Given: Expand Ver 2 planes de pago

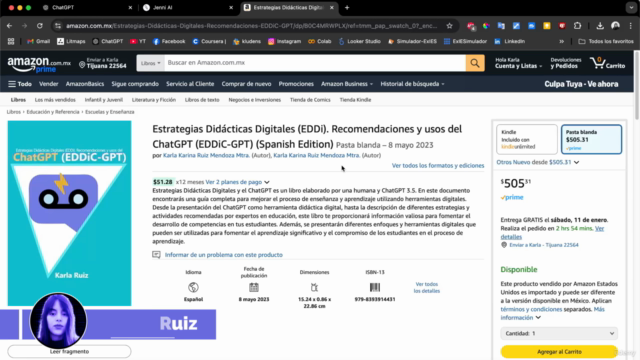Looking at the screenshot, I should click(x=237, y=182).
